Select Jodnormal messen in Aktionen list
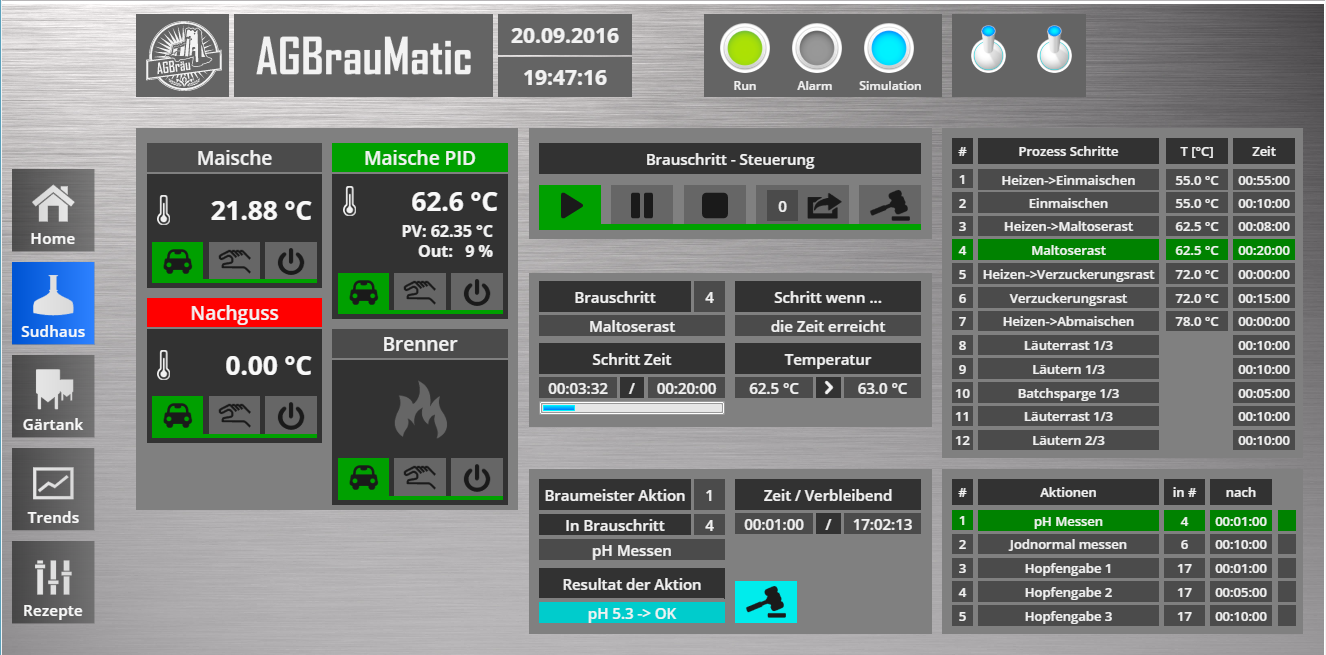The width and height of the screenshot is (1326, 655). tap(1068, 544)
